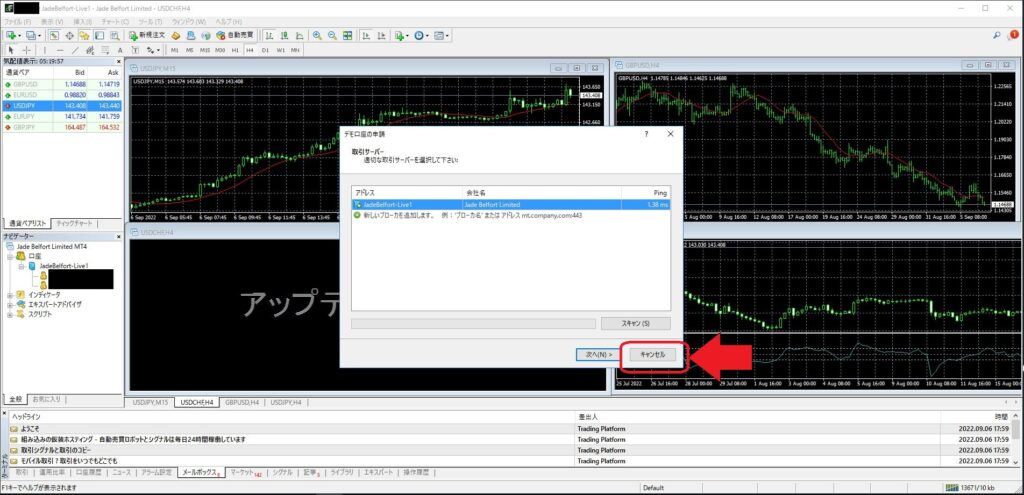Select the trendline drawing tool
Image resolution: width=1024 pixels, height=495 pixels.
click(x=75, y=50)
